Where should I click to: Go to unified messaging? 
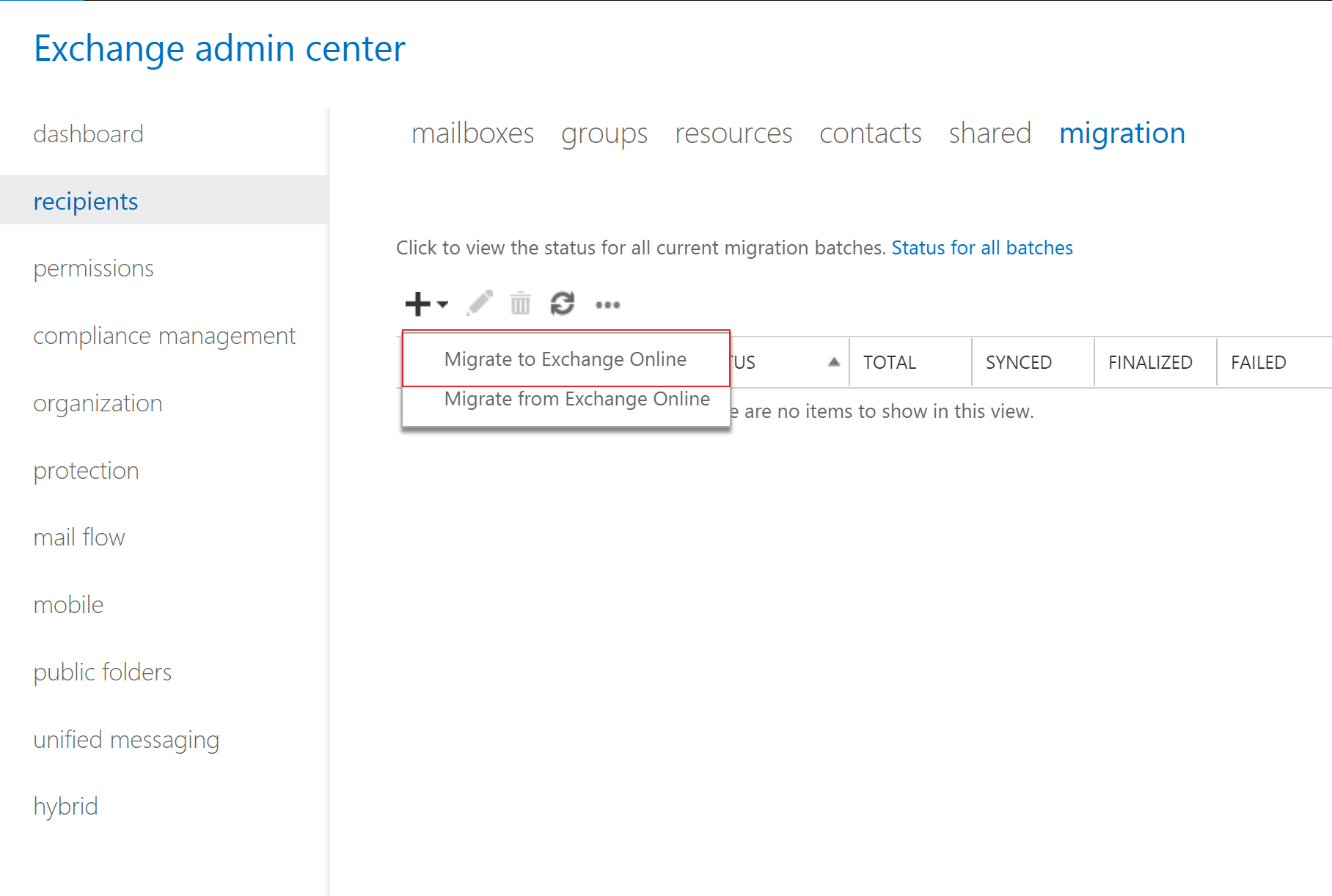pos(126,740)
